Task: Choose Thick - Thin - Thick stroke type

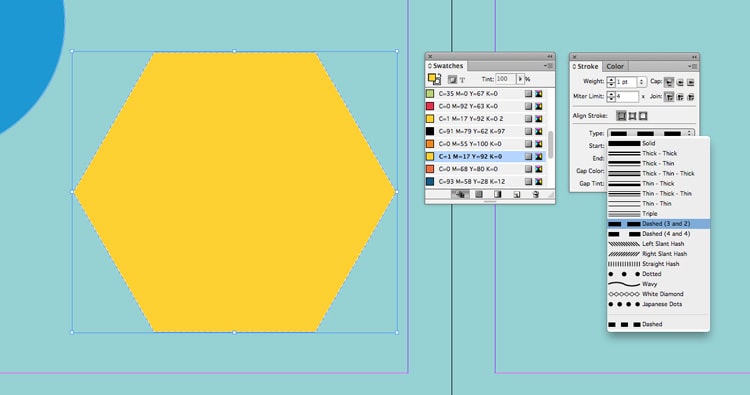Action: 659,174
